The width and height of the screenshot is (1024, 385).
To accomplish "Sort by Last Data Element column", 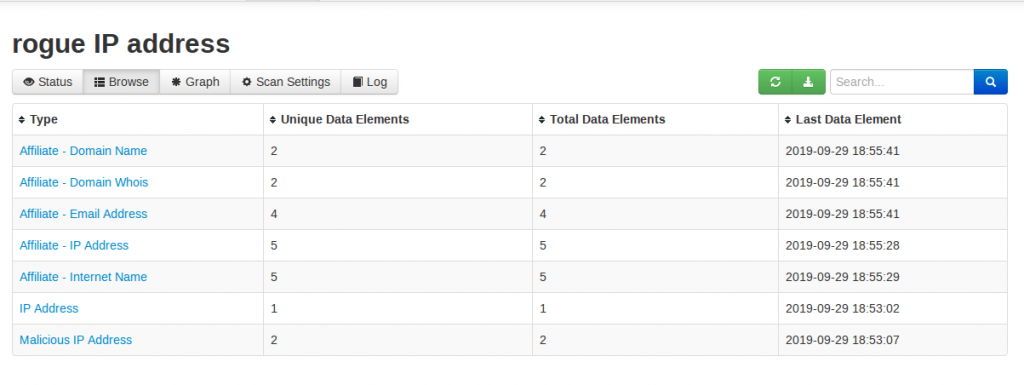I will [x=788, y=120].
